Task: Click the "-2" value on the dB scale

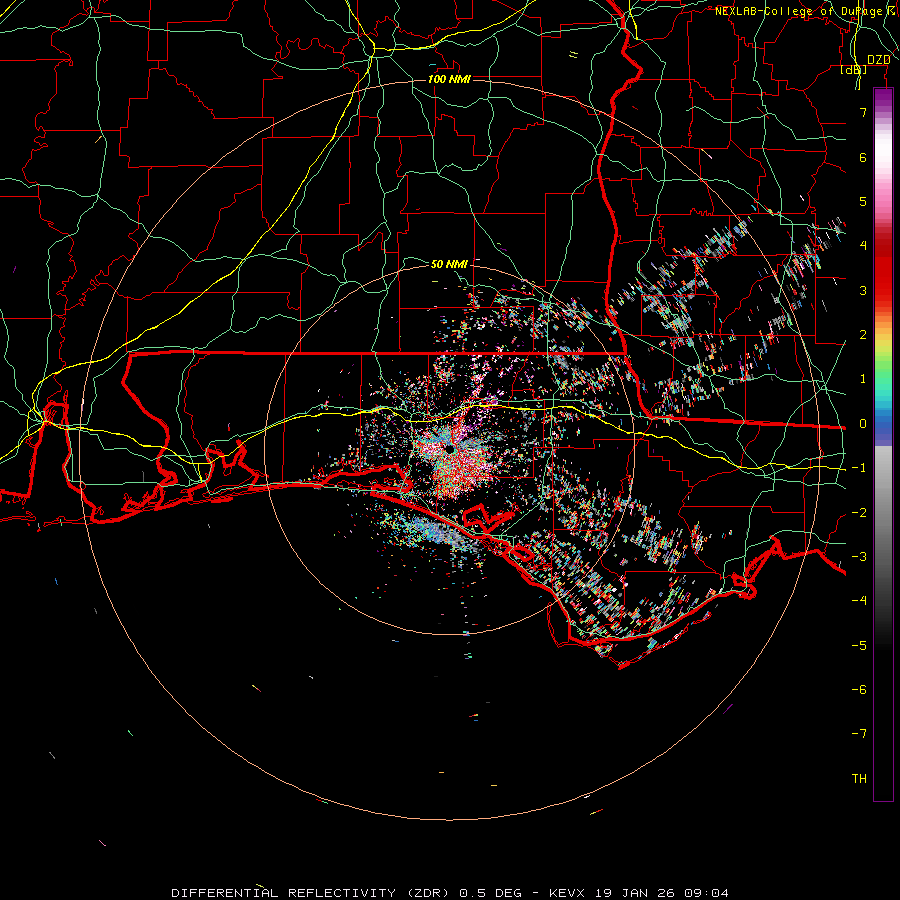Action: [859, 513]
